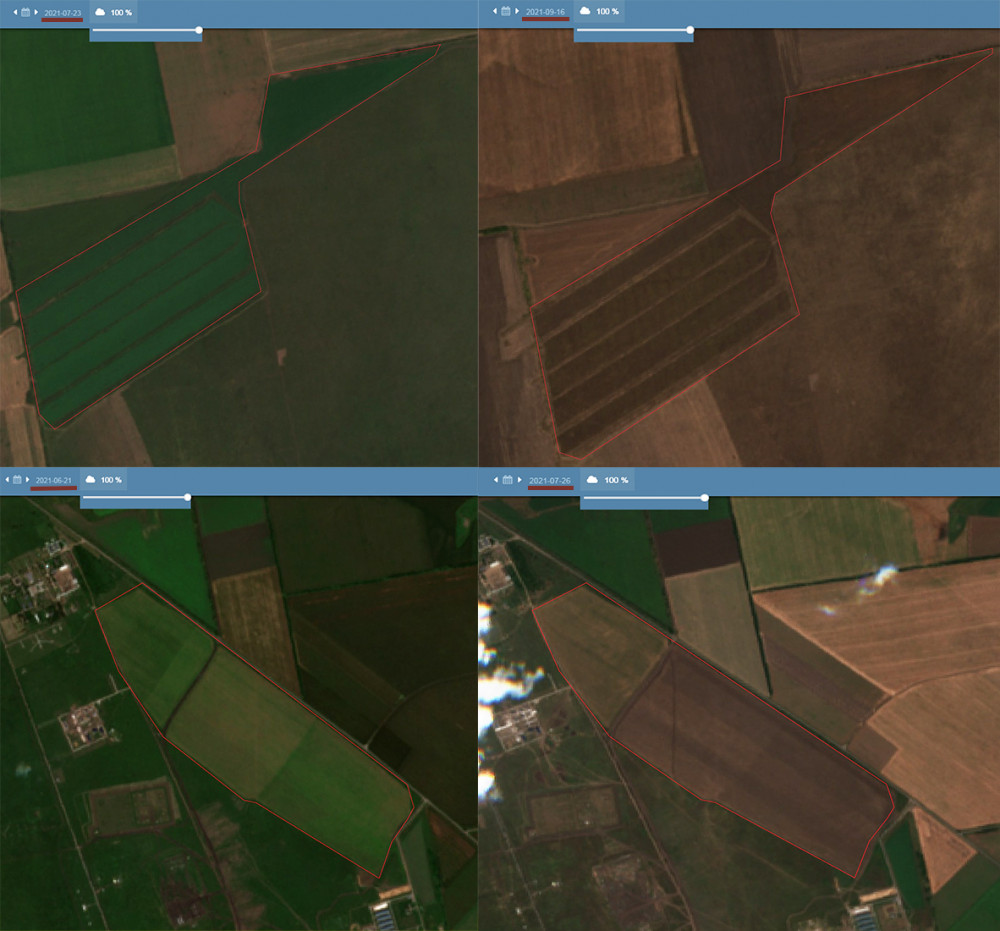This screenshot has height=931, width=1000.
Task: Go to next date after 2021-07-23
Action: tap(36, 12)
